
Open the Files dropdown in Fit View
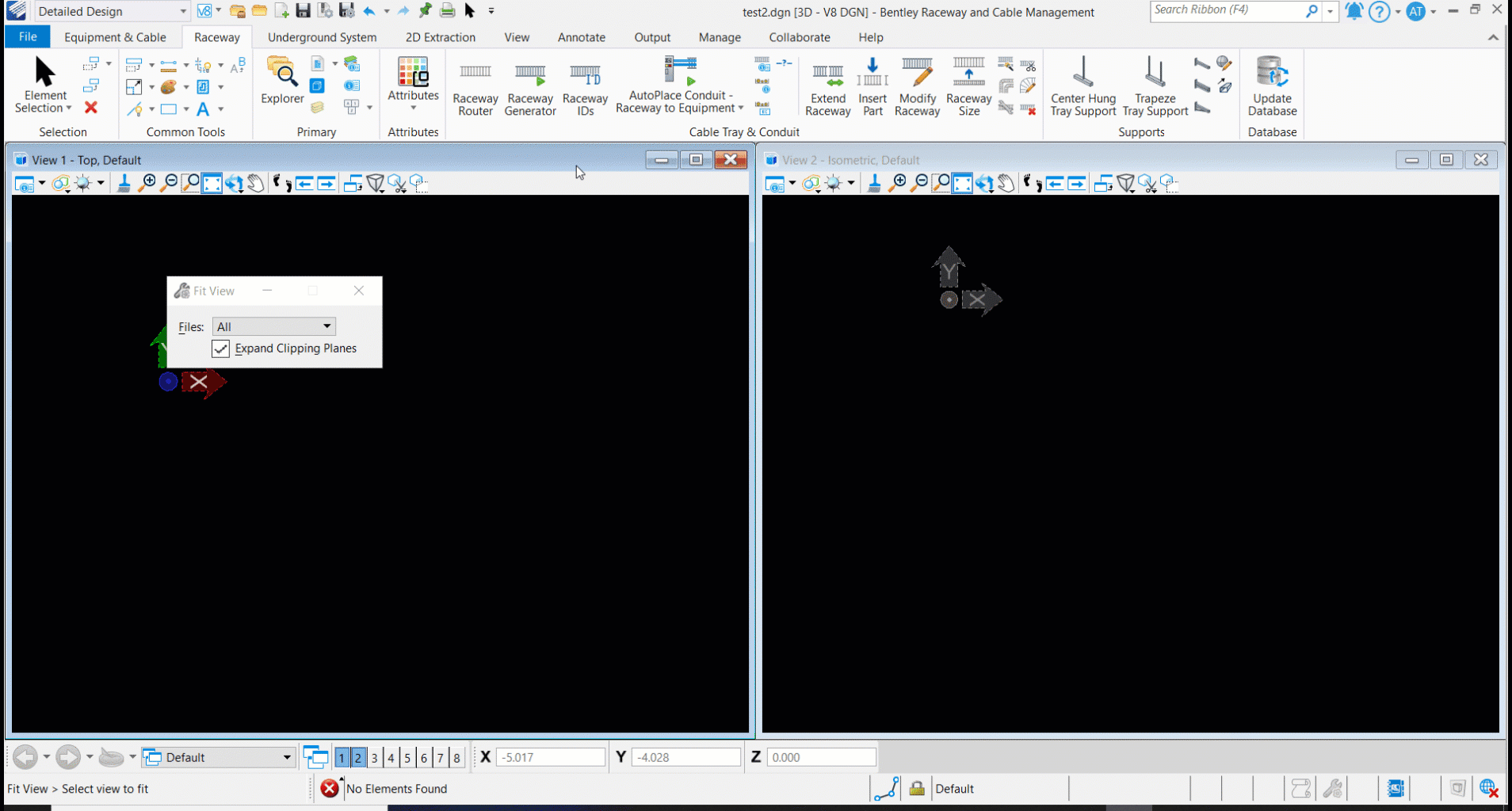click(274, 327)
